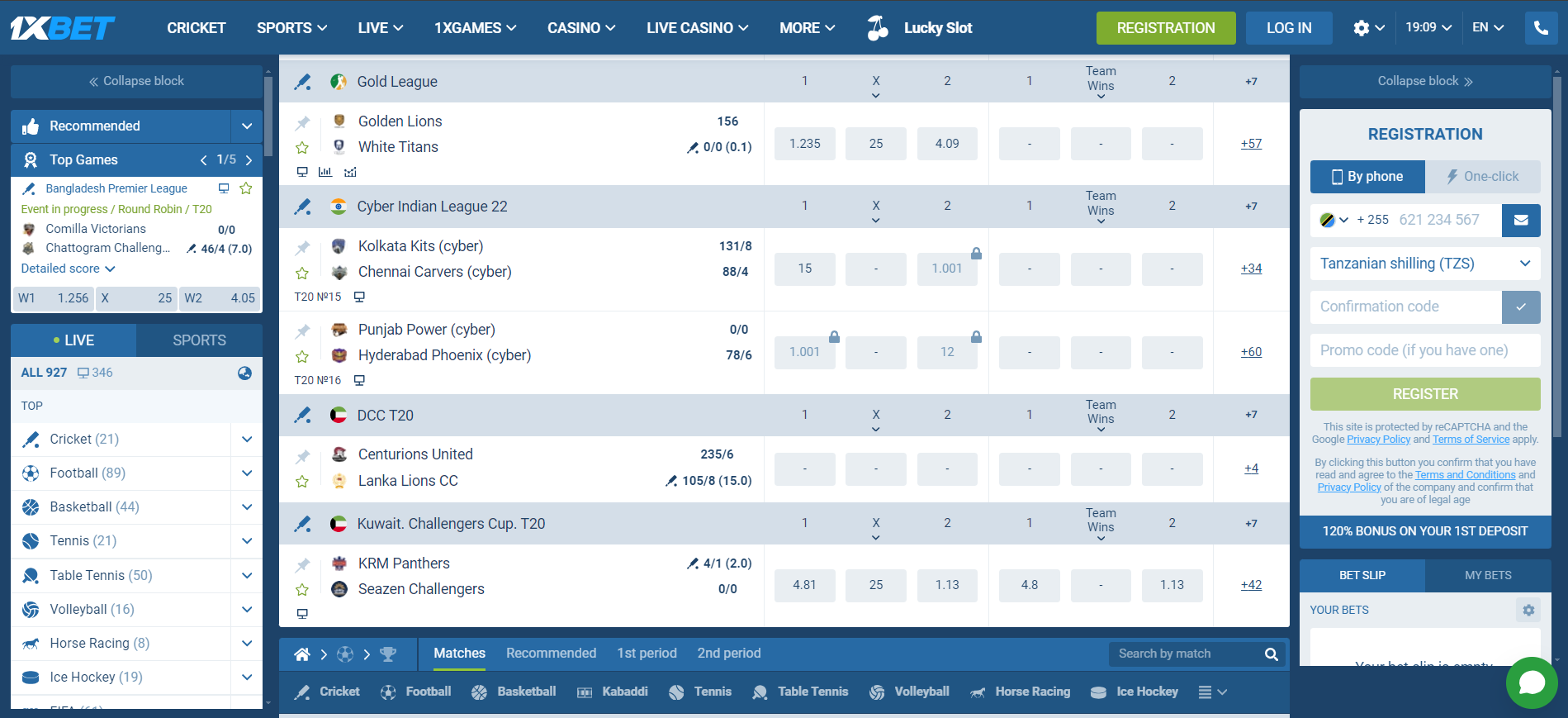
Task: Click the Search by match field
Action: (x=1185, y=654)
